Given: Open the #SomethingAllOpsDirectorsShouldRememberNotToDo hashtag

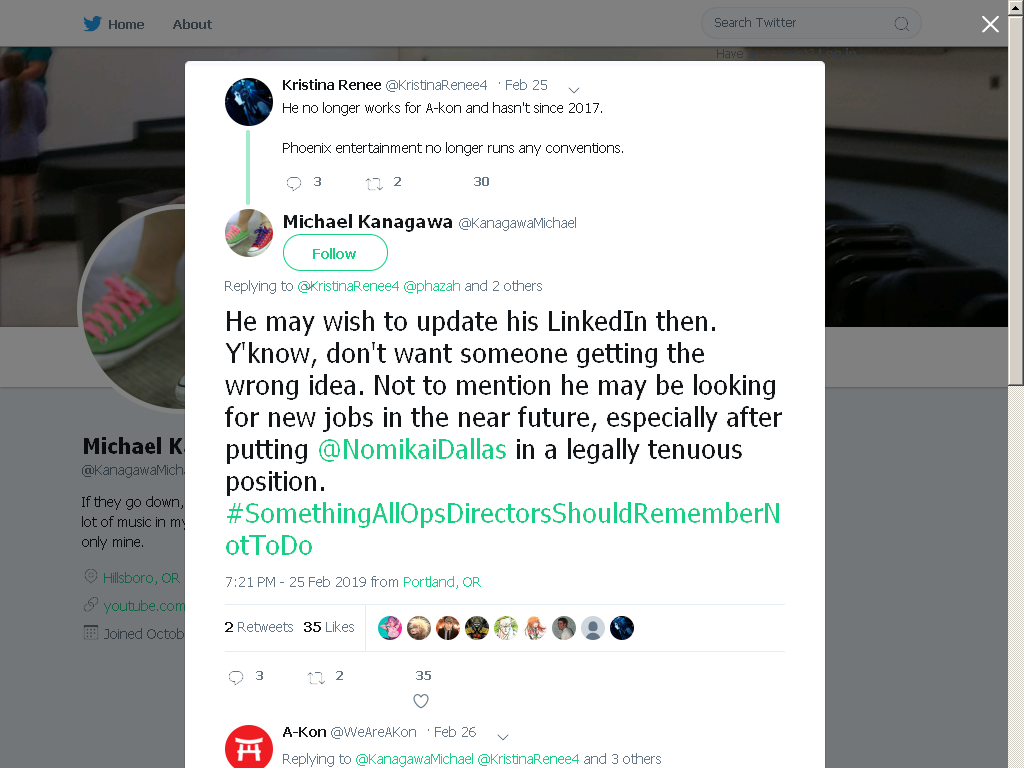Looking at the screenshot, I should tap(503, 529).
